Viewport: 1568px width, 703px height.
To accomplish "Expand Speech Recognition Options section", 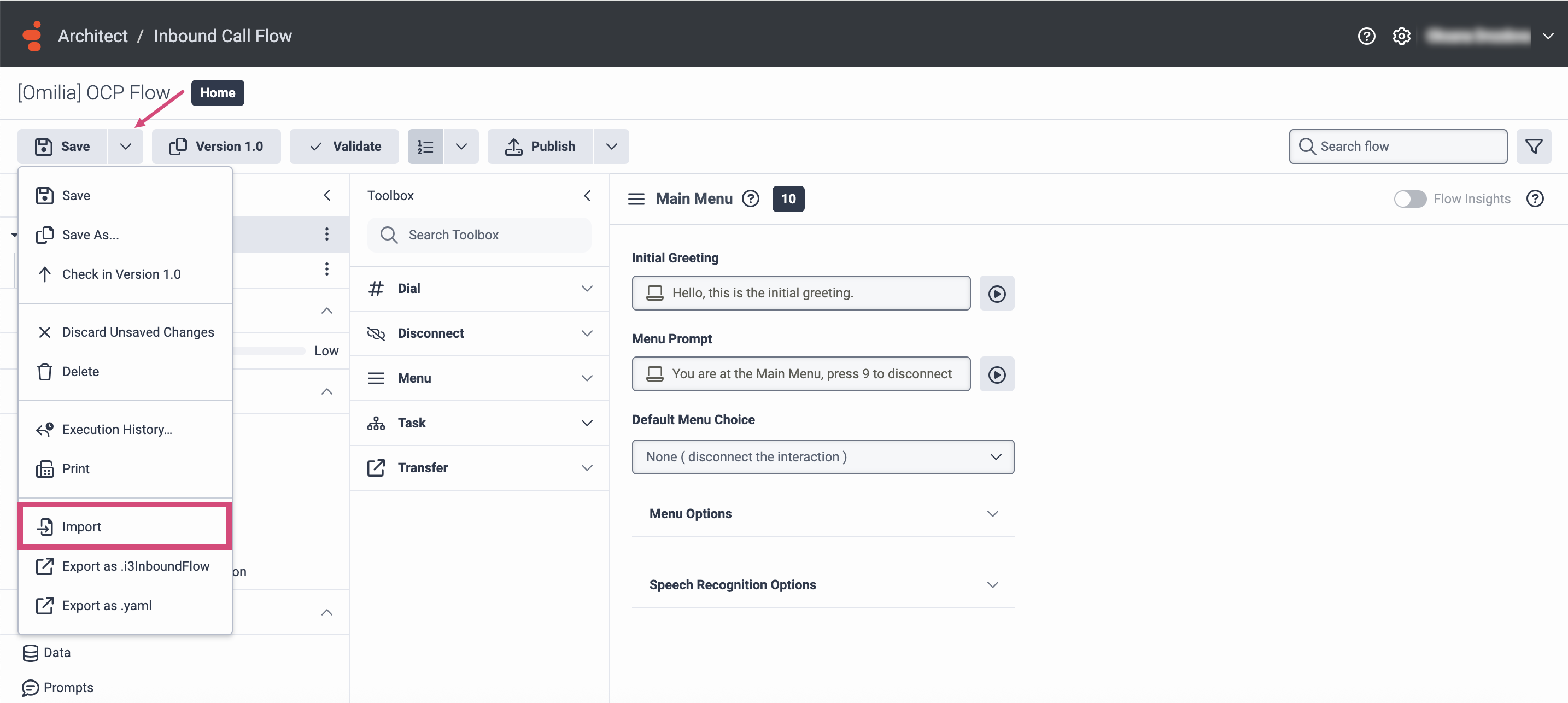I will (822, 584).
